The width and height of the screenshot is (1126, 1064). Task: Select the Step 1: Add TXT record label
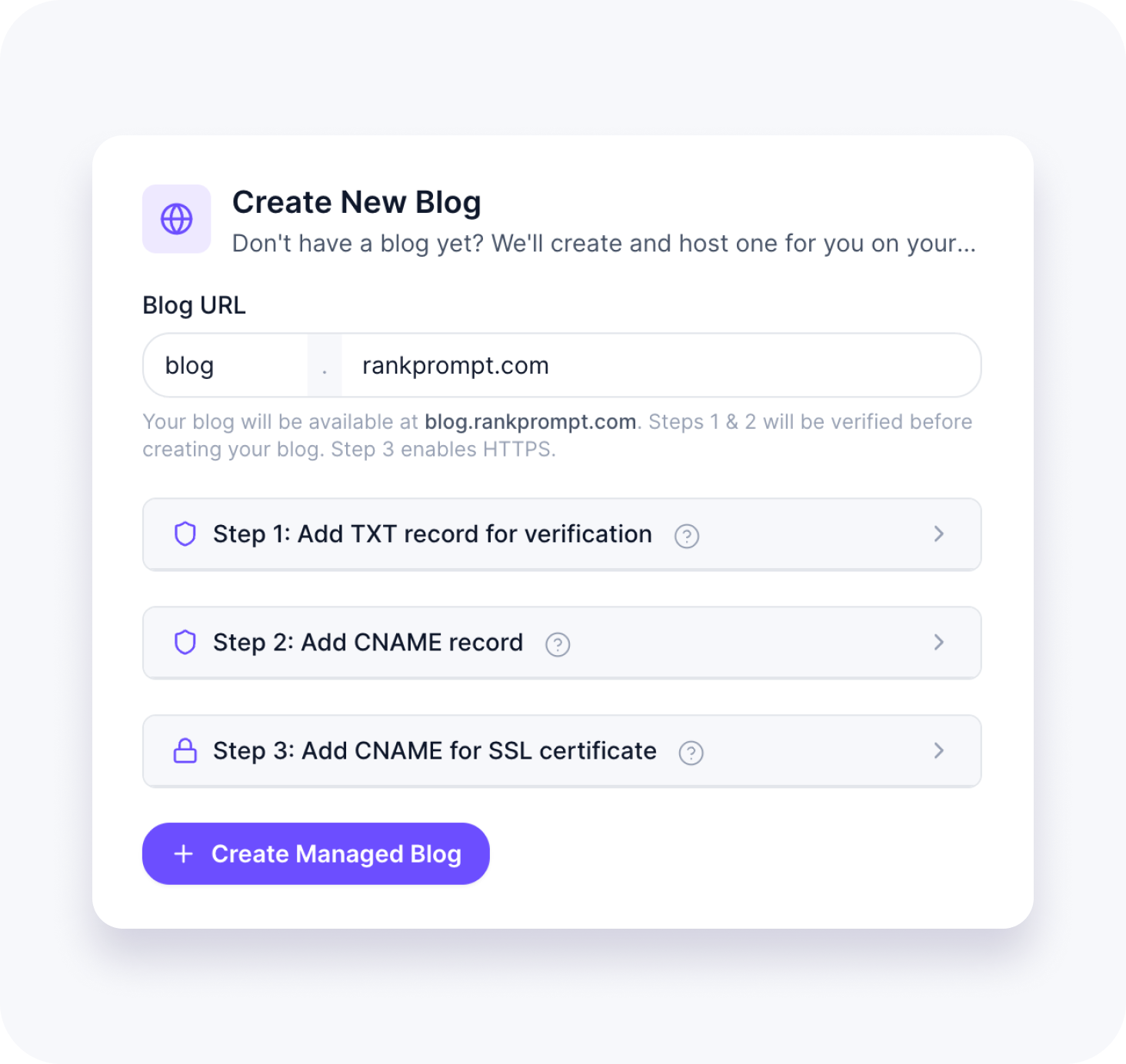[432, 534]
